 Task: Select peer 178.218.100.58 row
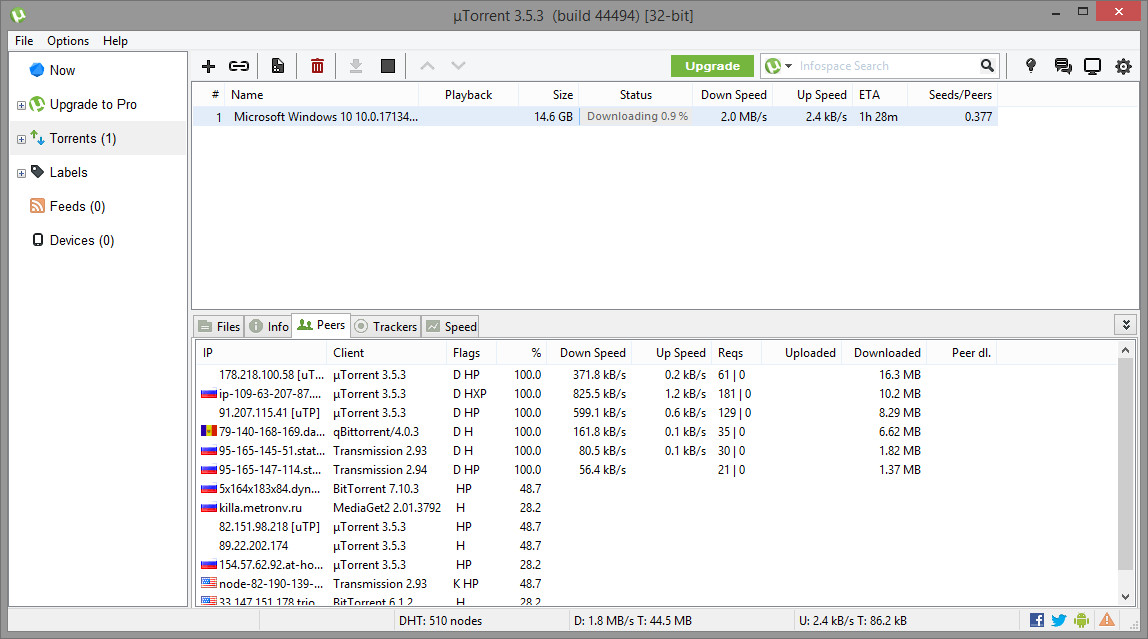[599, 375]
